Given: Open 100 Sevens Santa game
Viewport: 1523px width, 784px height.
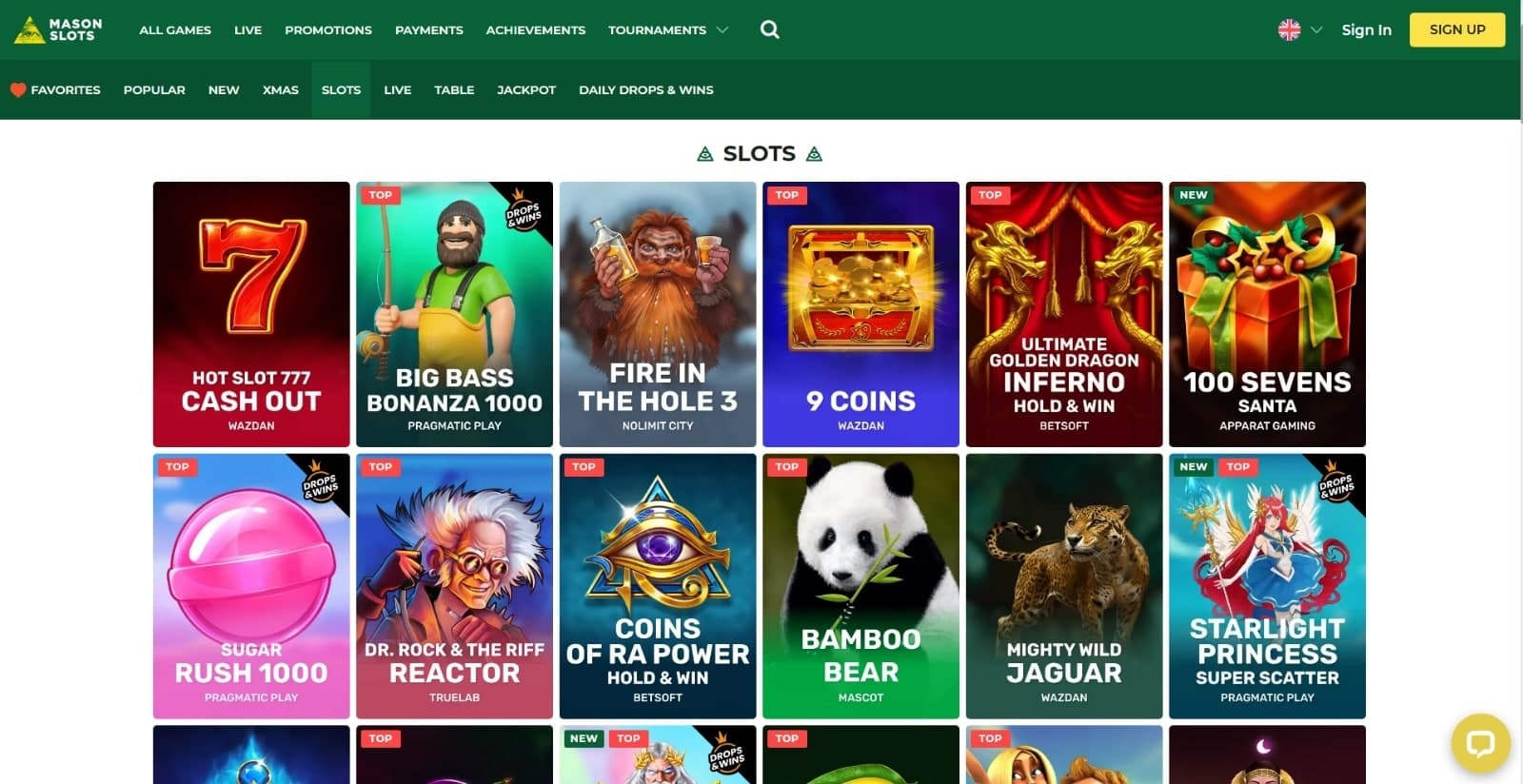Looking at the screenshot, I should tap(1267, 314).
